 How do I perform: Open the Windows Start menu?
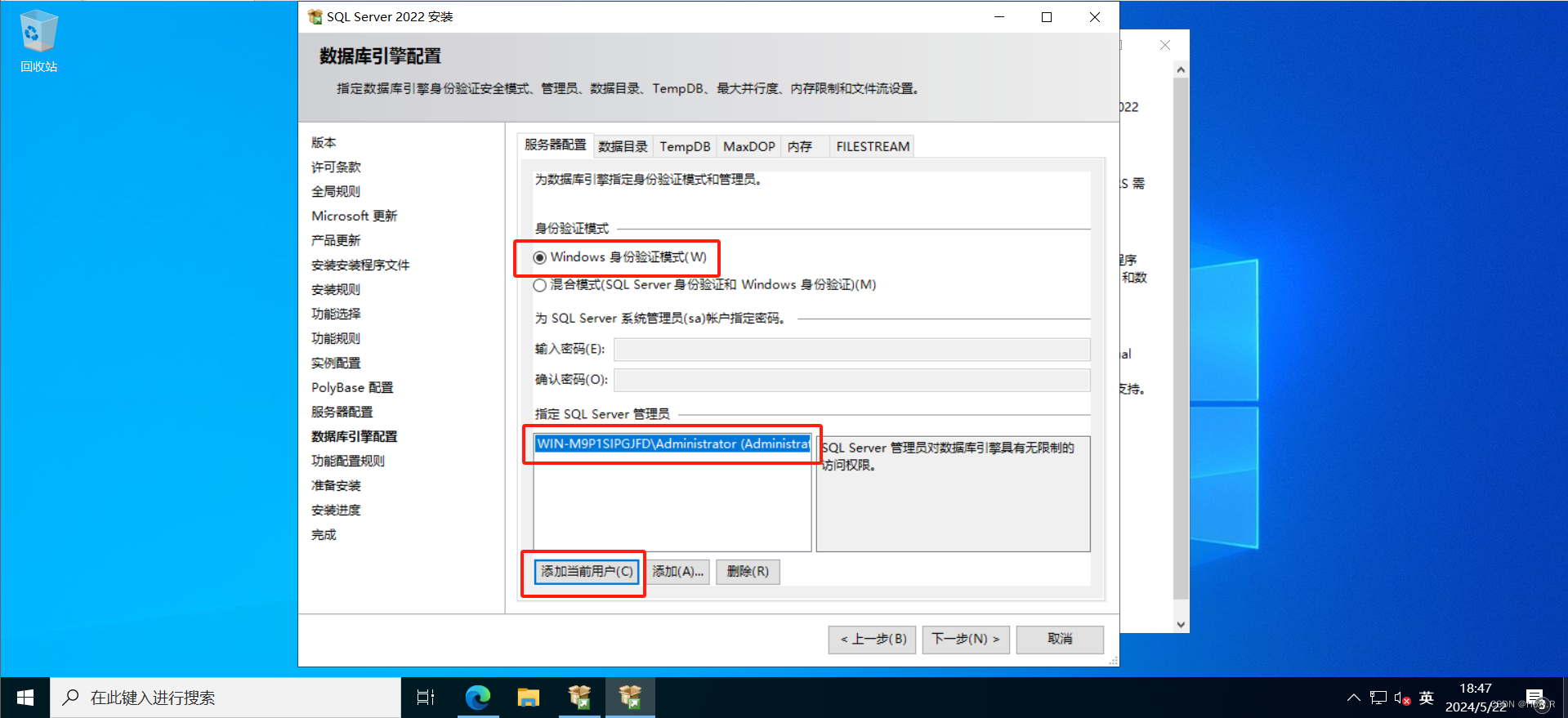click(25, 698)
